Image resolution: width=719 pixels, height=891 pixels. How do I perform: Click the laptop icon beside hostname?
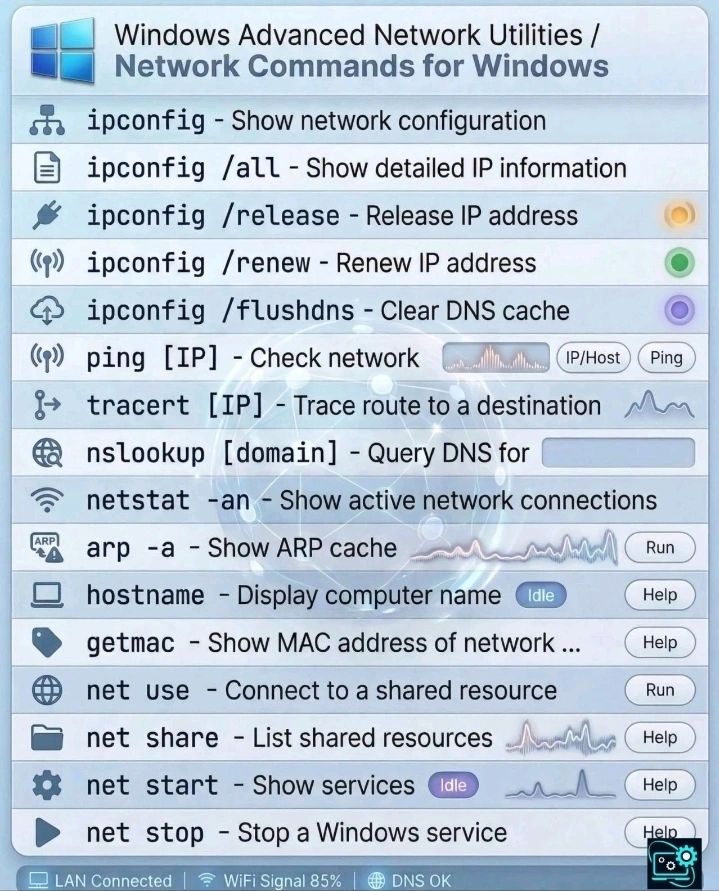coord(47,595)
